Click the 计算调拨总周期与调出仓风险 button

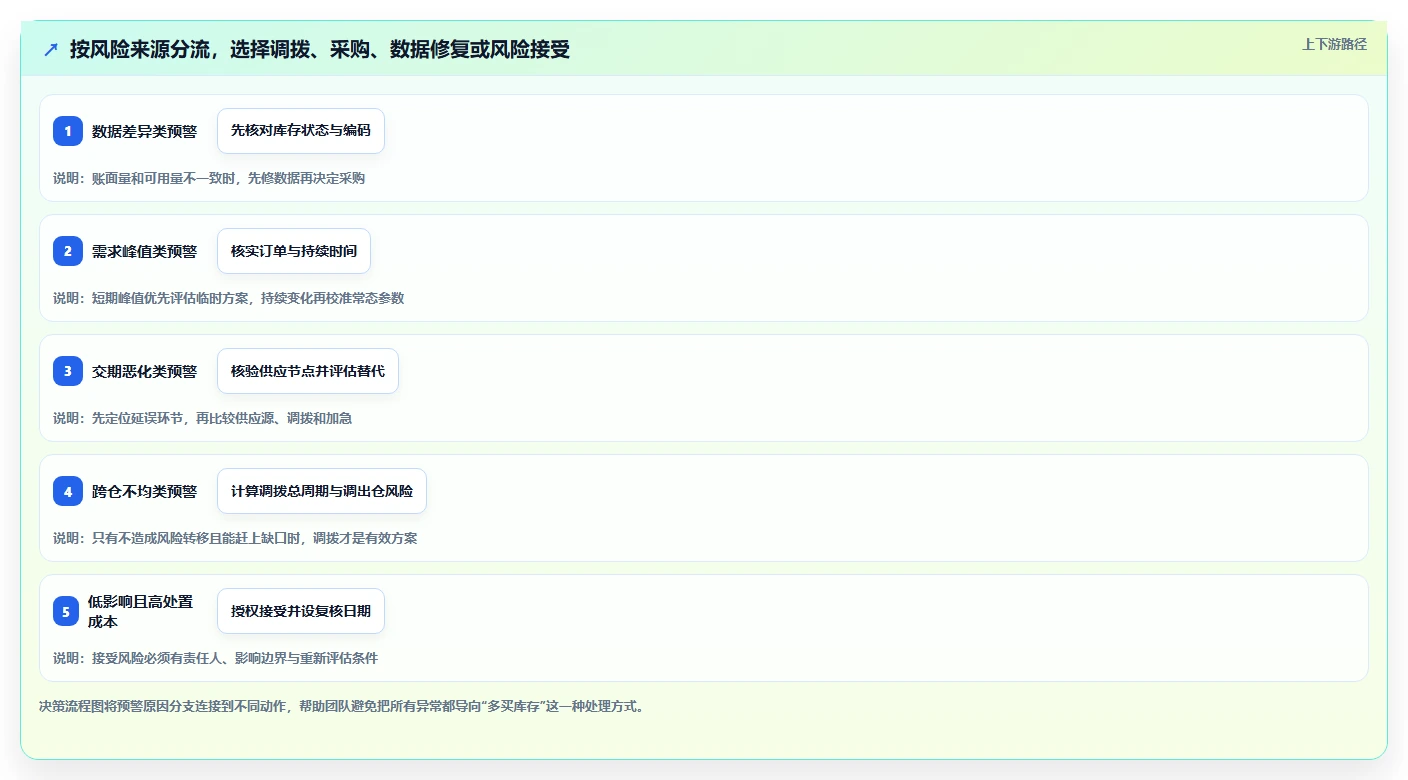tap(322, 491)
